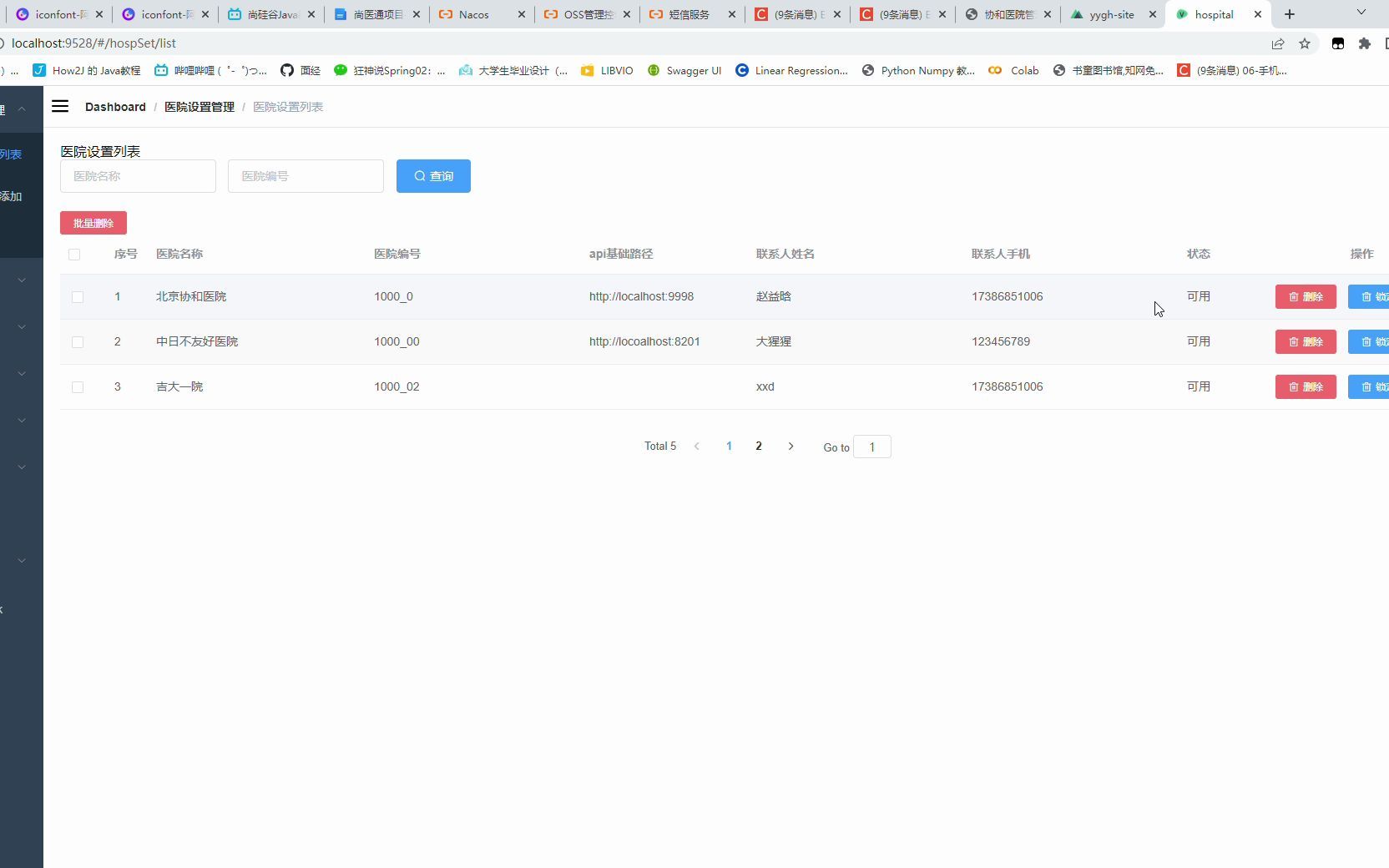Select pagination page 1

click(x=729, y=446)
